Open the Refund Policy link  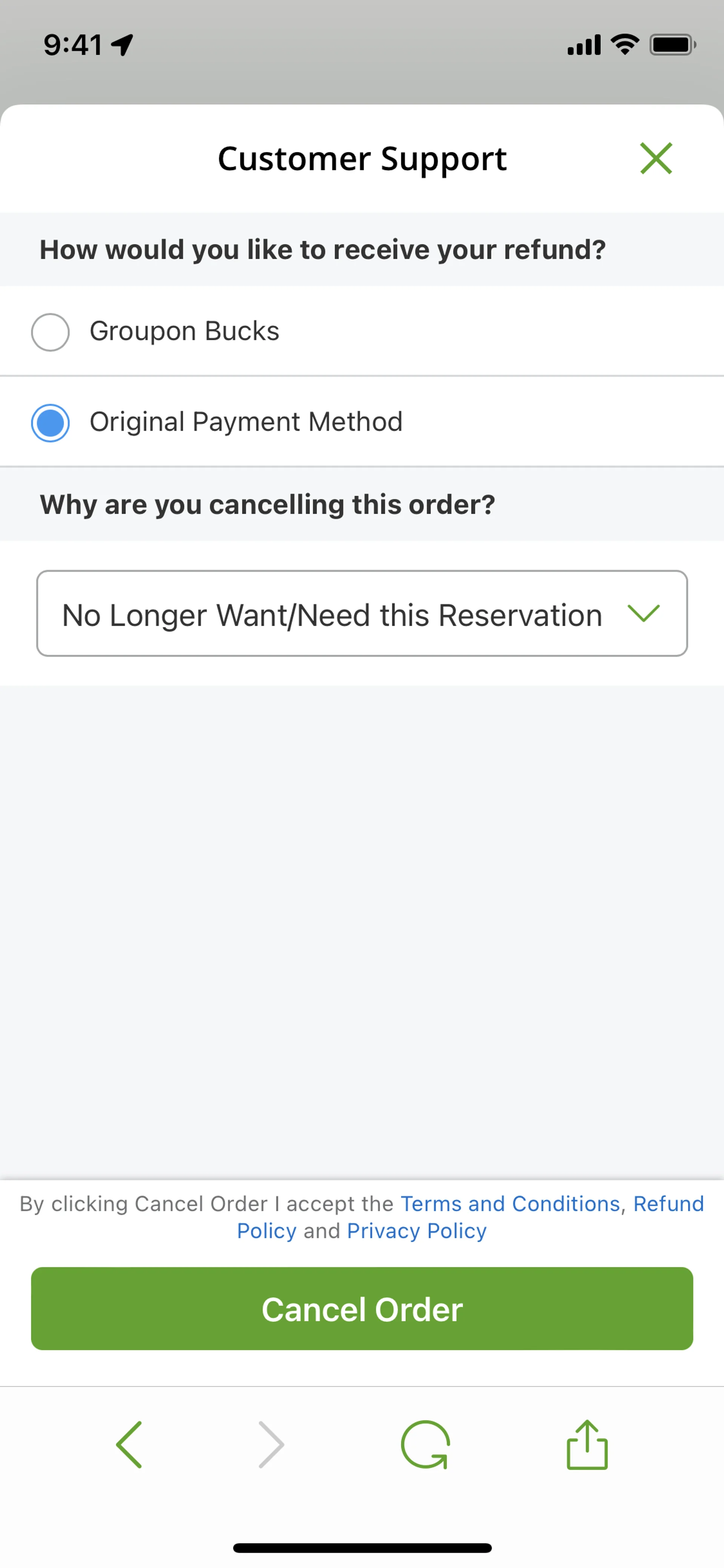(668, 1203)
